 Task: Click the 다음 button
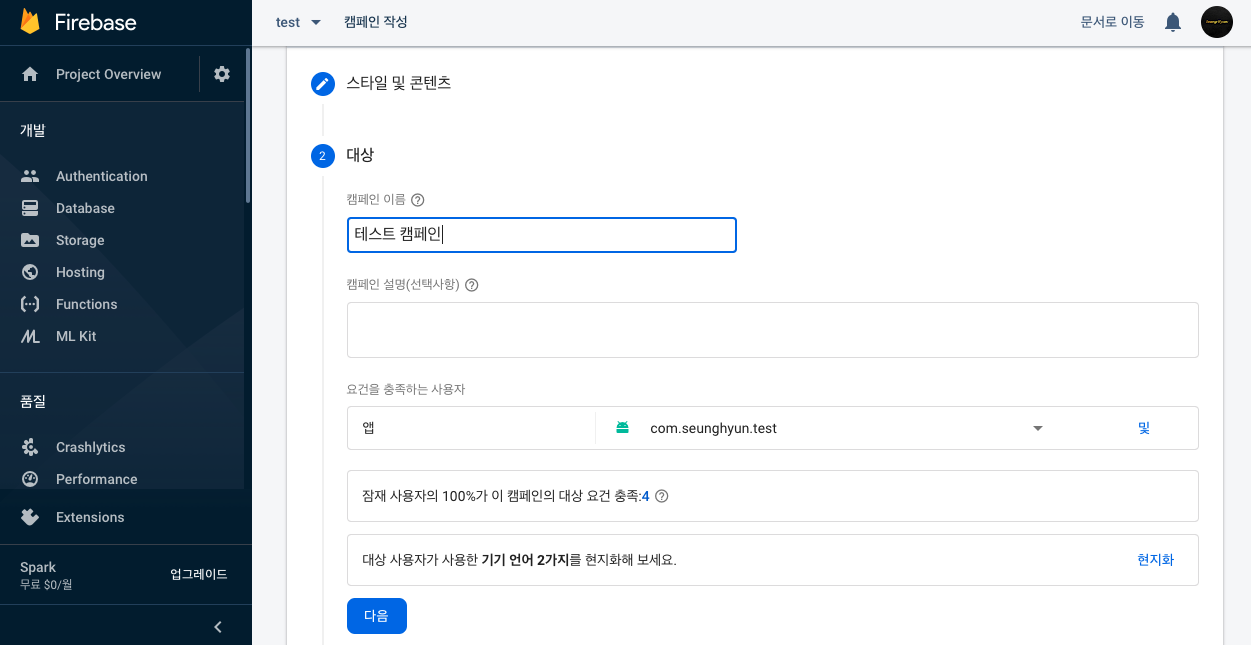pos(376,616)
